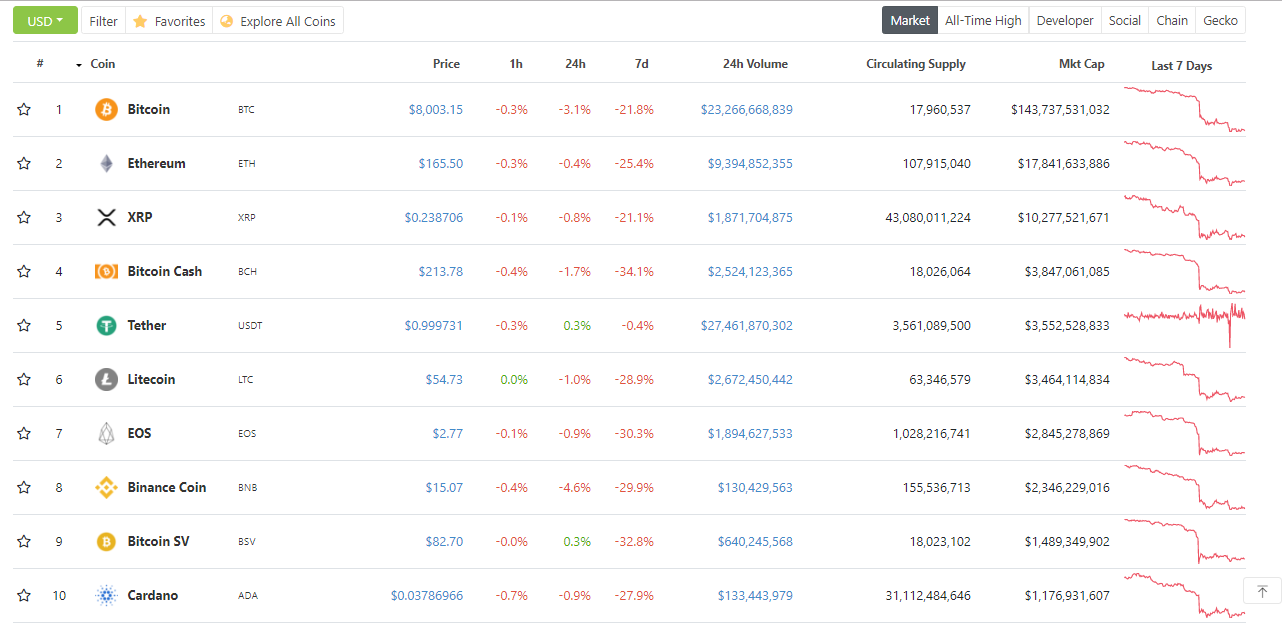Open Bitcoin 7-day sparkline chart
This screenshot has height=624, width=1282.
coord(1185,110)
